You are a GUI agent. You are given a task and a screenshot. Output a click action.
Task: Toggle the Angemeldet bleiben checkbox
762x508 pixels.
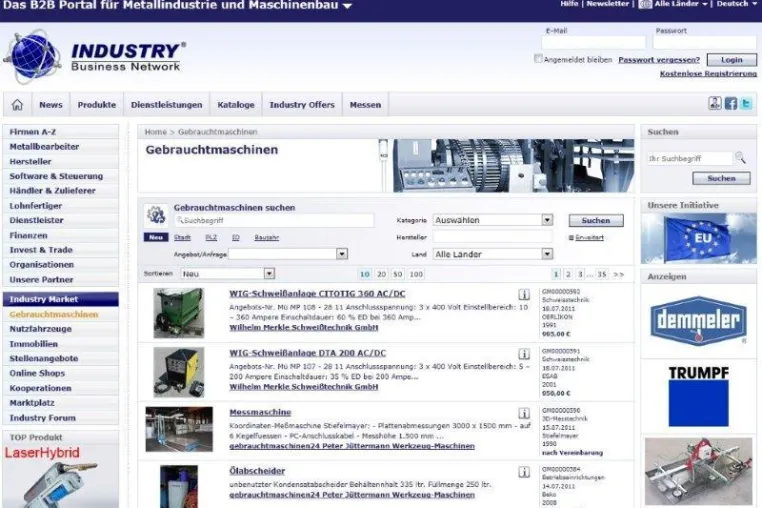(537, 59)
